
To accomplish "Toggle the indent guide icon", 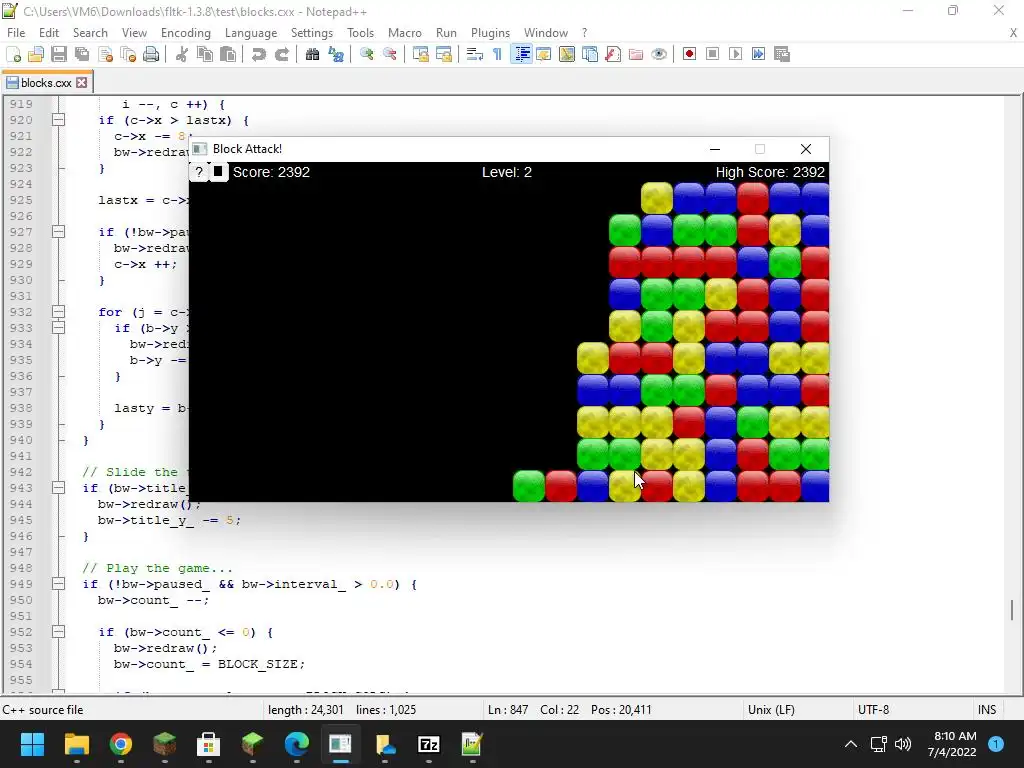I will [521, 54].
